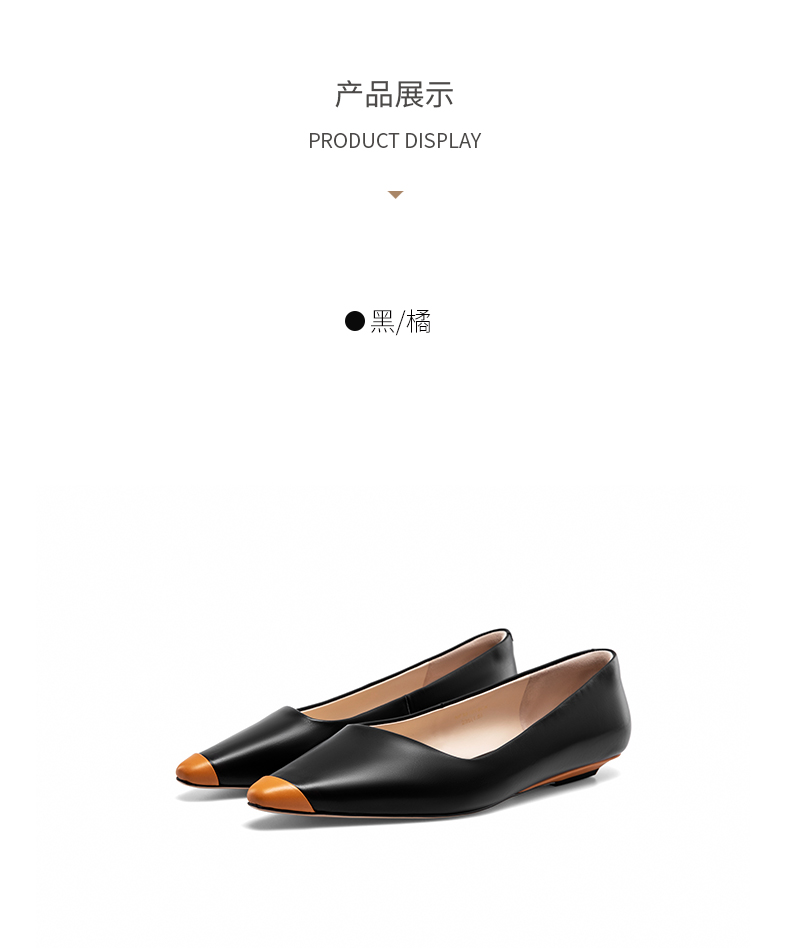Click the brown downward triangle arrow

tap(395, 195)
